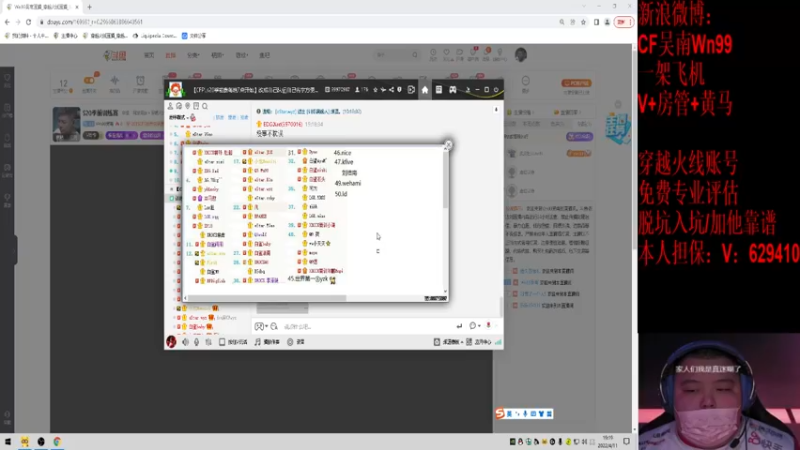Open a new browser tab
Screen dimensions: 800x450
(89, 7)
